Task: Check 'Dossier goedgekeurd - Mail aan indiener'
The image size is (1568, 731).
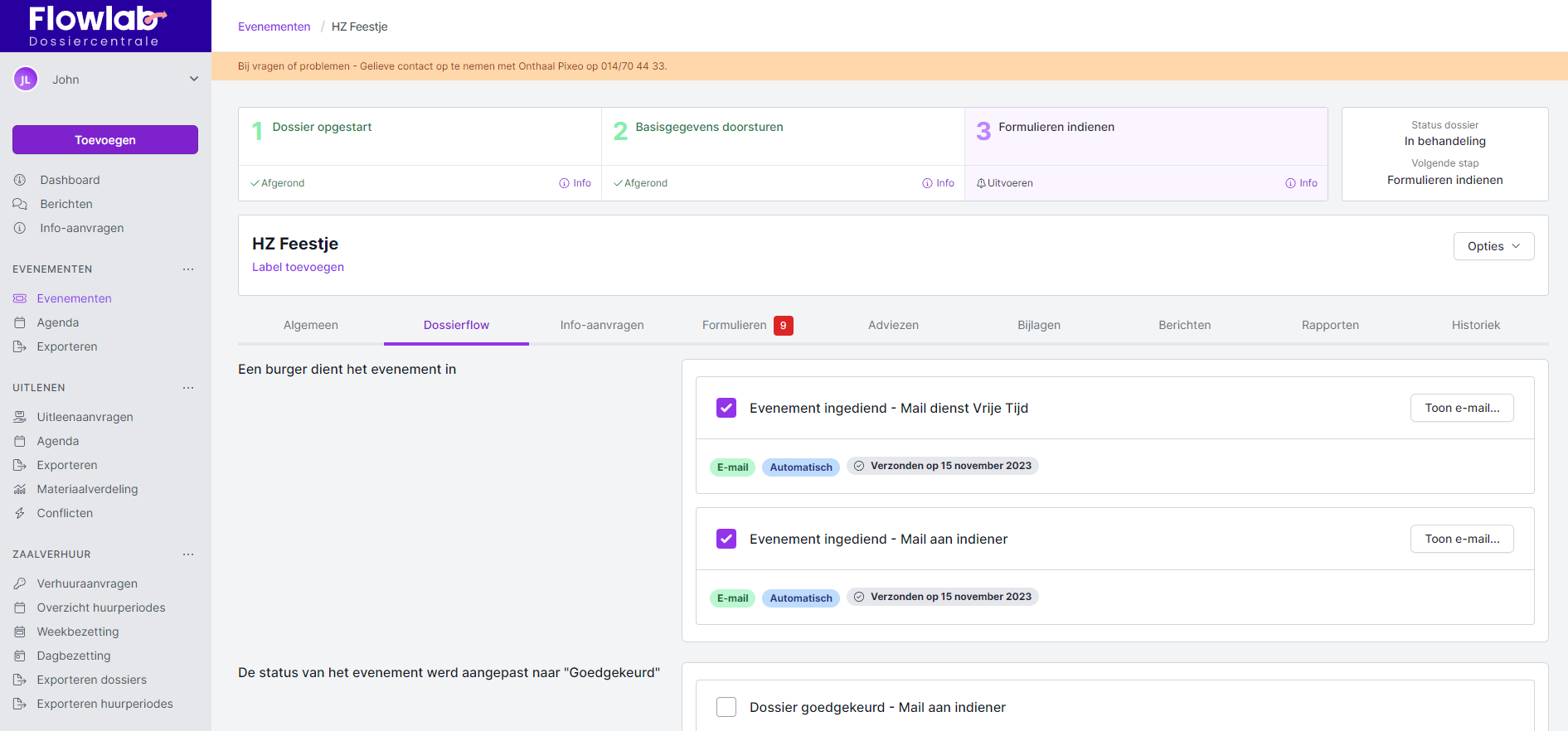Action: (726, 707)
